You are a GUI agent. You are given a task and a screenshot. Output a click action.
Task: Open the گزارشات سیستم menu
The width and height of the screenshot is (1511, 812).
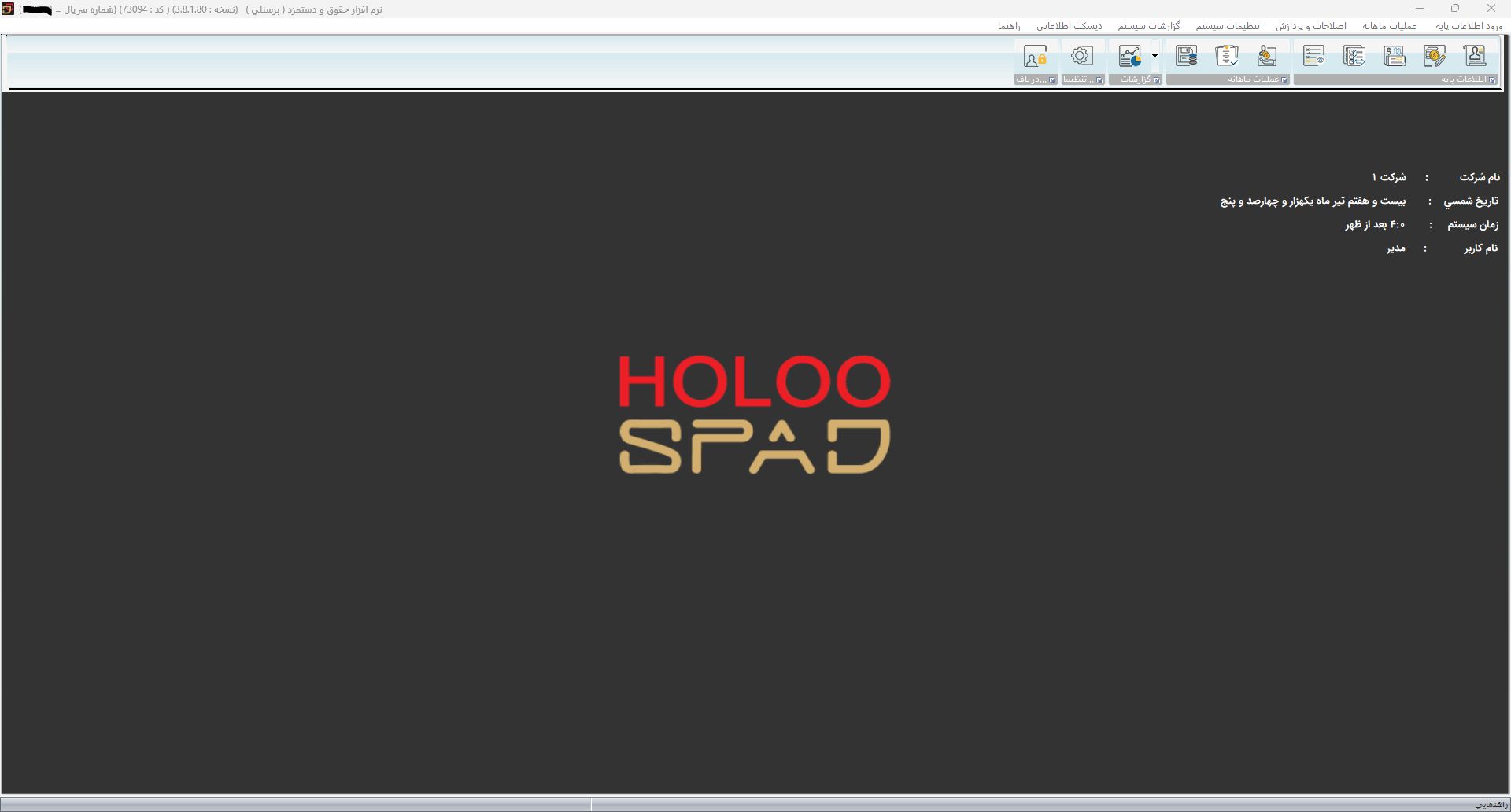click(x=1149, y=26)
